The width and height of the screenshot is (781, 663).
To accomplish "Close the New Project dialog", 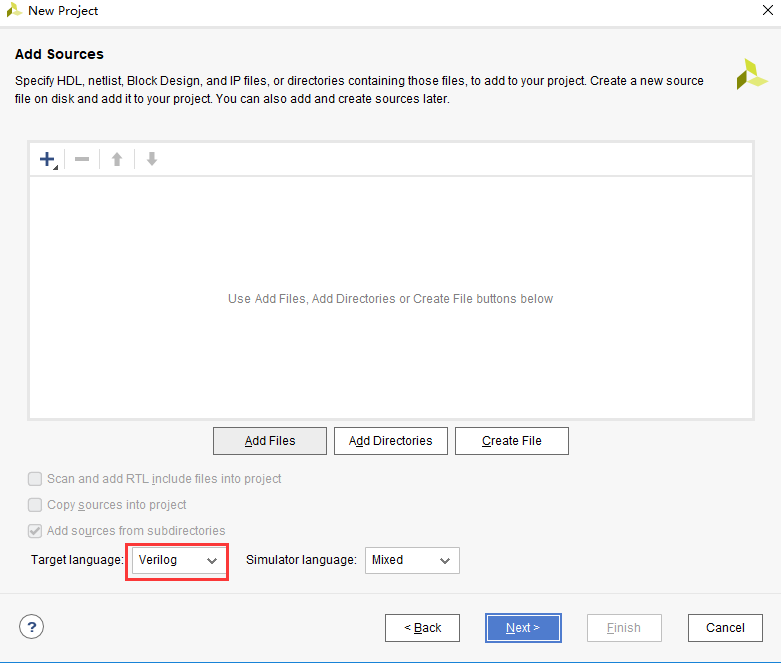I will pyautogui.click(x=768, y=10).
